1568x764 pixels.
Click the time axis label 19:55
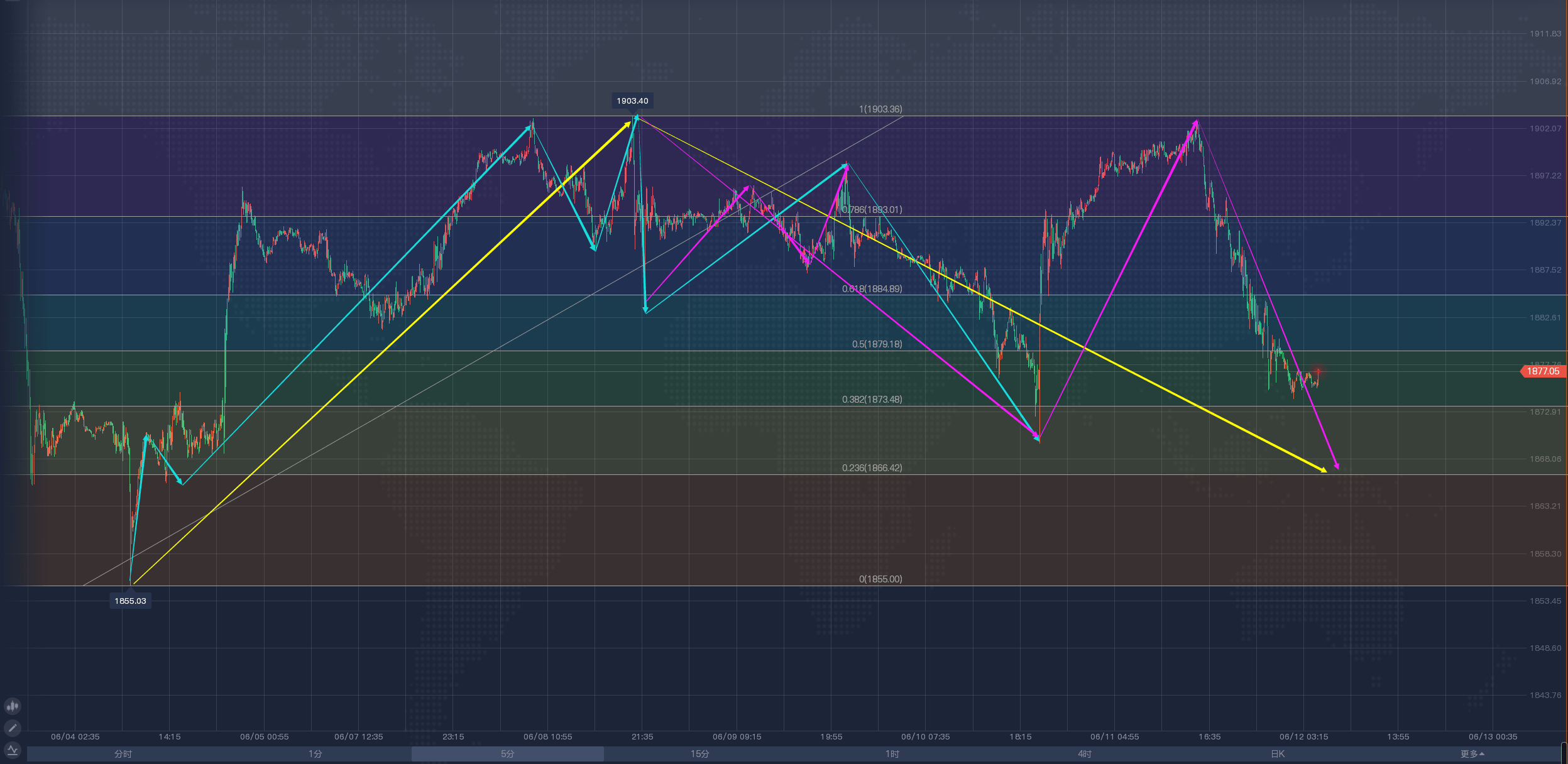point(831,737)
